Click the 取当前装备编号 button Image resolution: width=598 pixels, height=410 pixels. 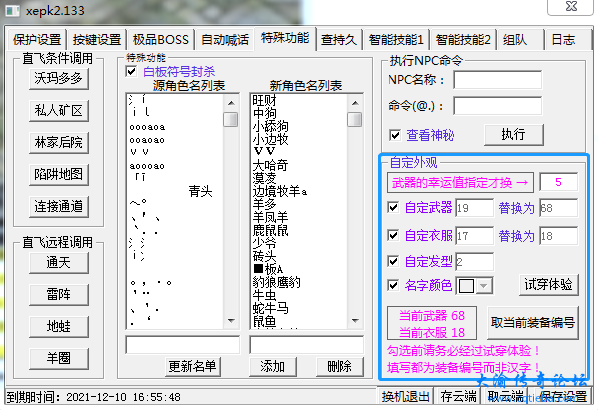pyautogui.click(x=533, y=323)
